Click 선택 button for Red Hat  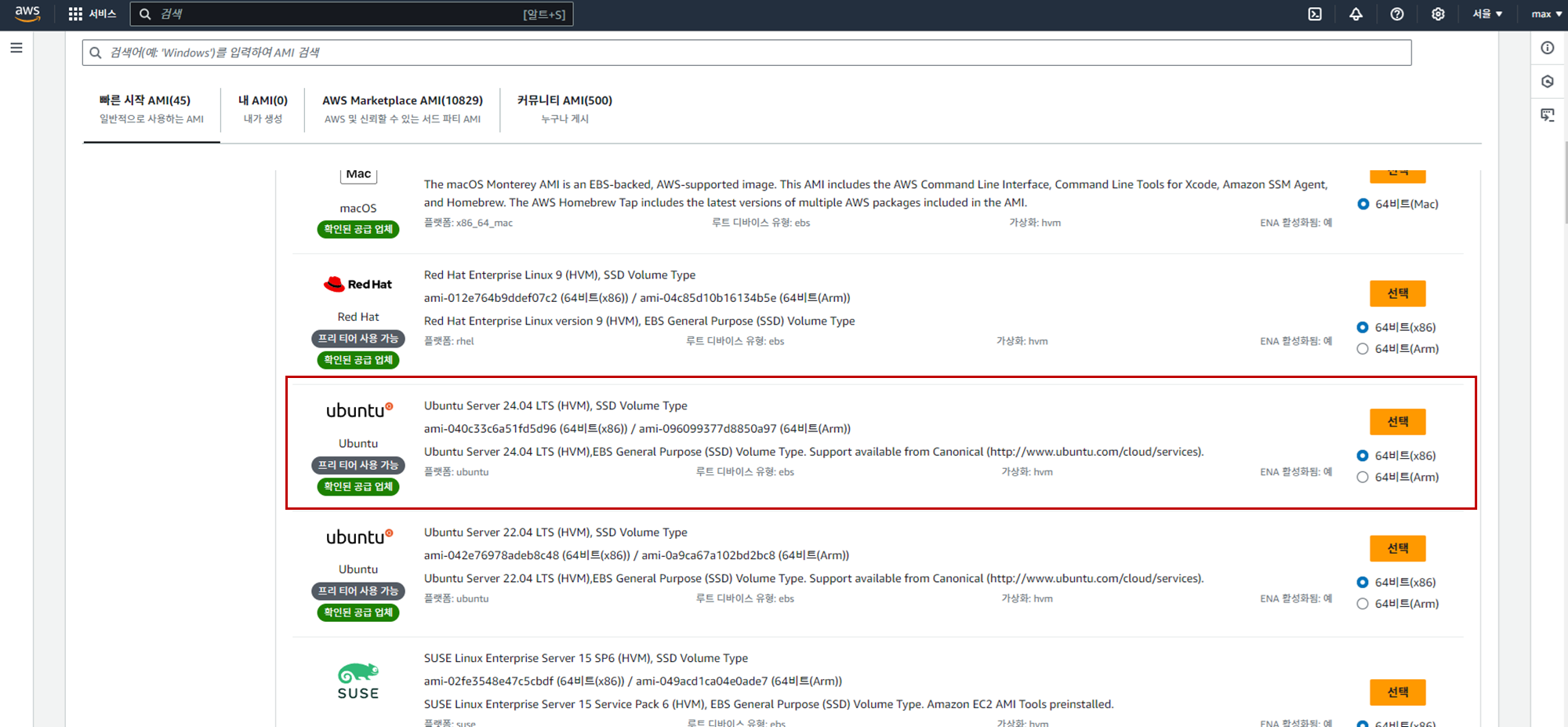(x=1398, y=293)
